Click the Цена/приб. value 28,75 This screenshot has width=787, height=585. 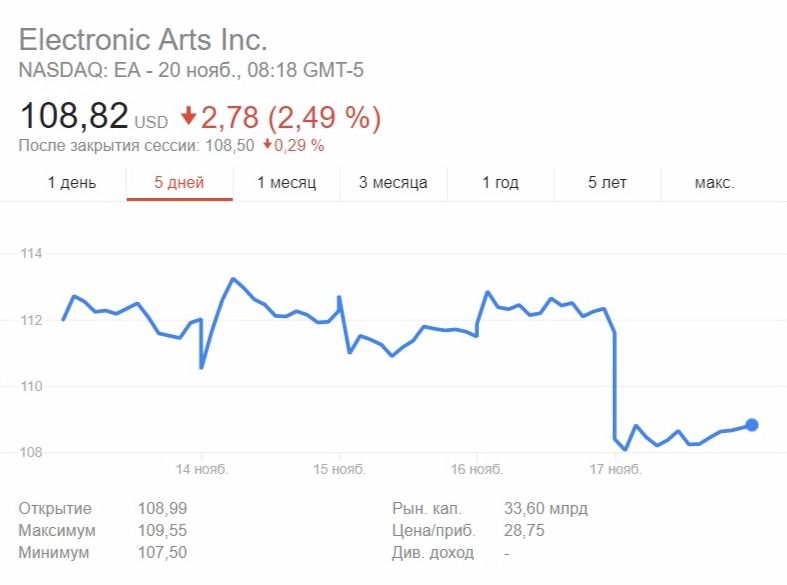coord(524,531)
